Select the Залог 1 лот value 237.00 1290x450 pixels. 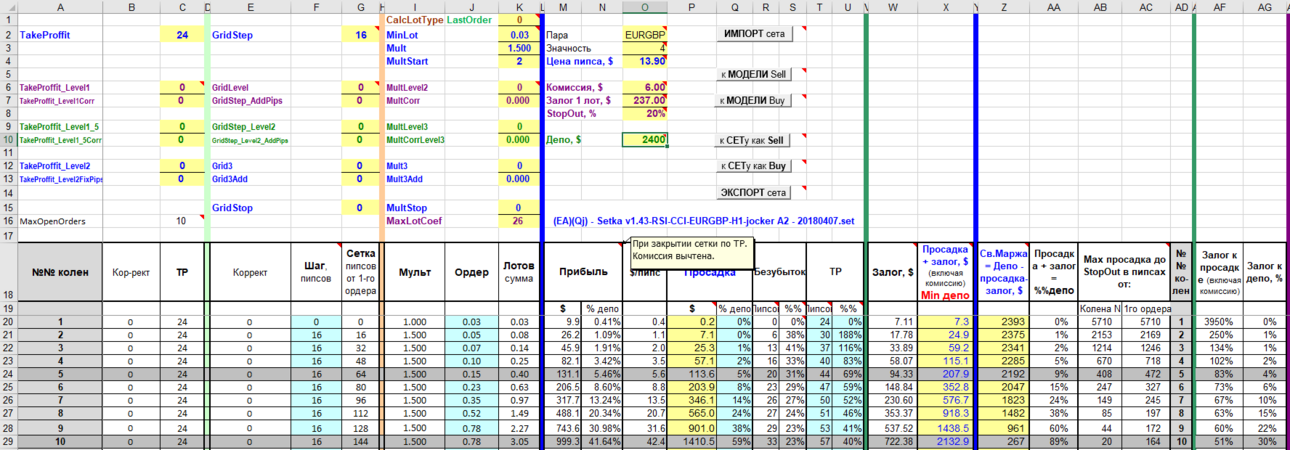click(645, 101)
